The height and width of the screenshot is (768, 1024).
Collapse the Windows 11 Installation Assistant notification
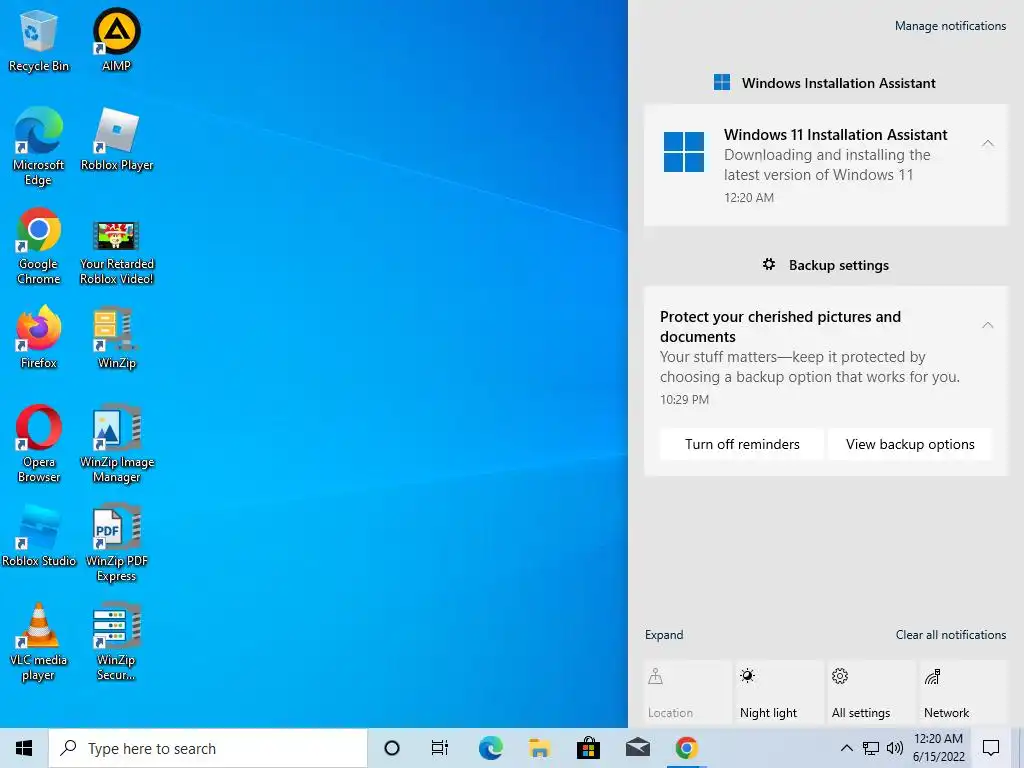[988, 143]
